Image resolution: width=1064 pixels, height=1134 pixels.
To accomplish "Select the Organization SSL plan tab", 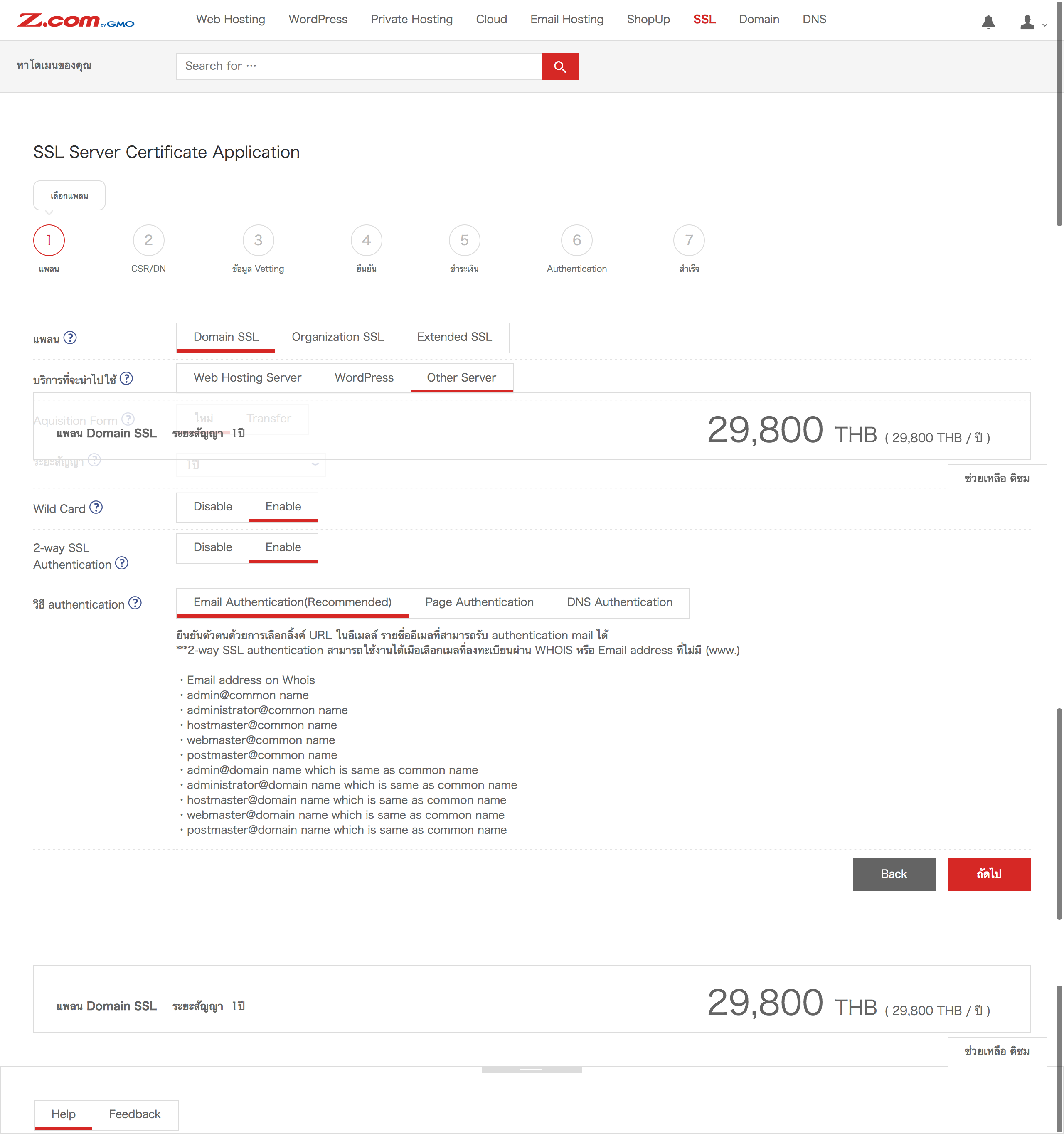I will pyautogui.click(x=337, y=337).
